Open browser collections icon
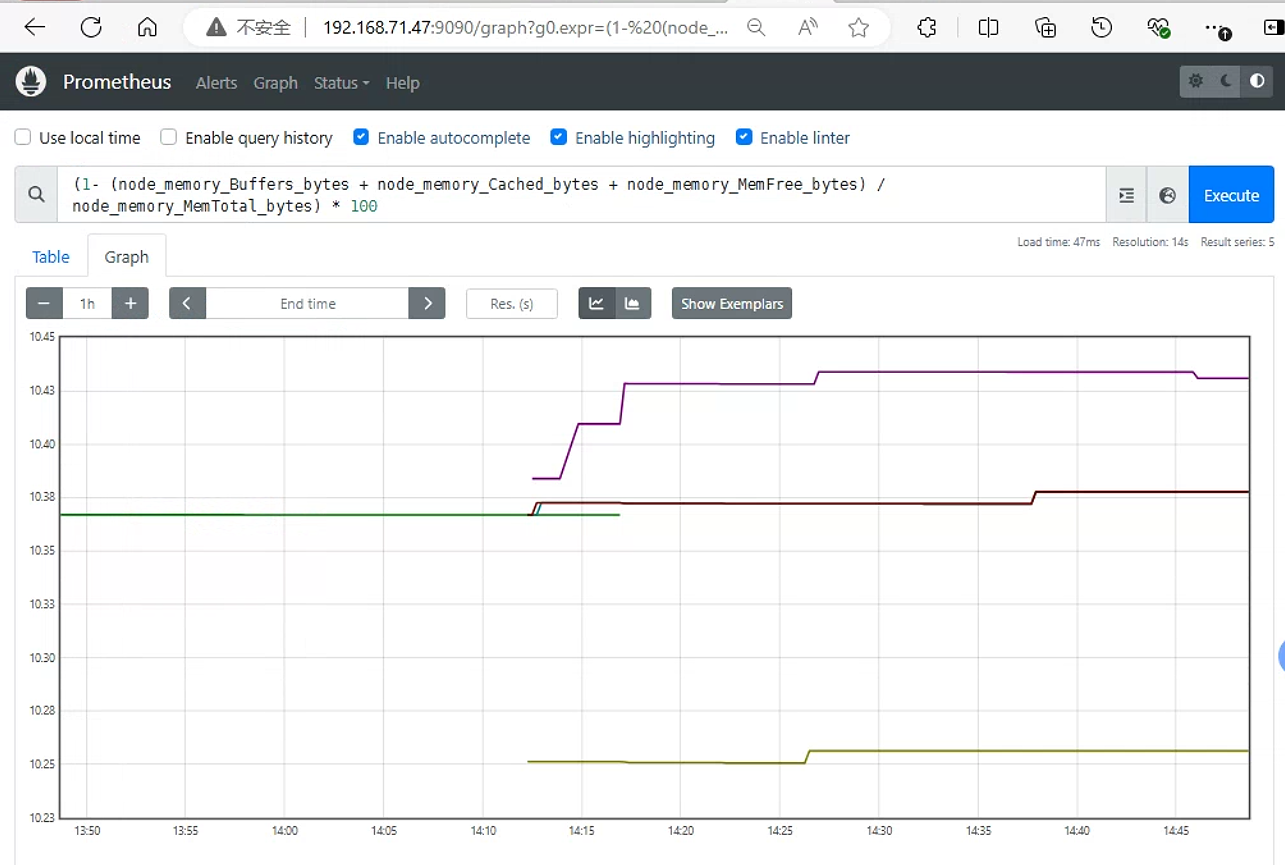 1045,28
